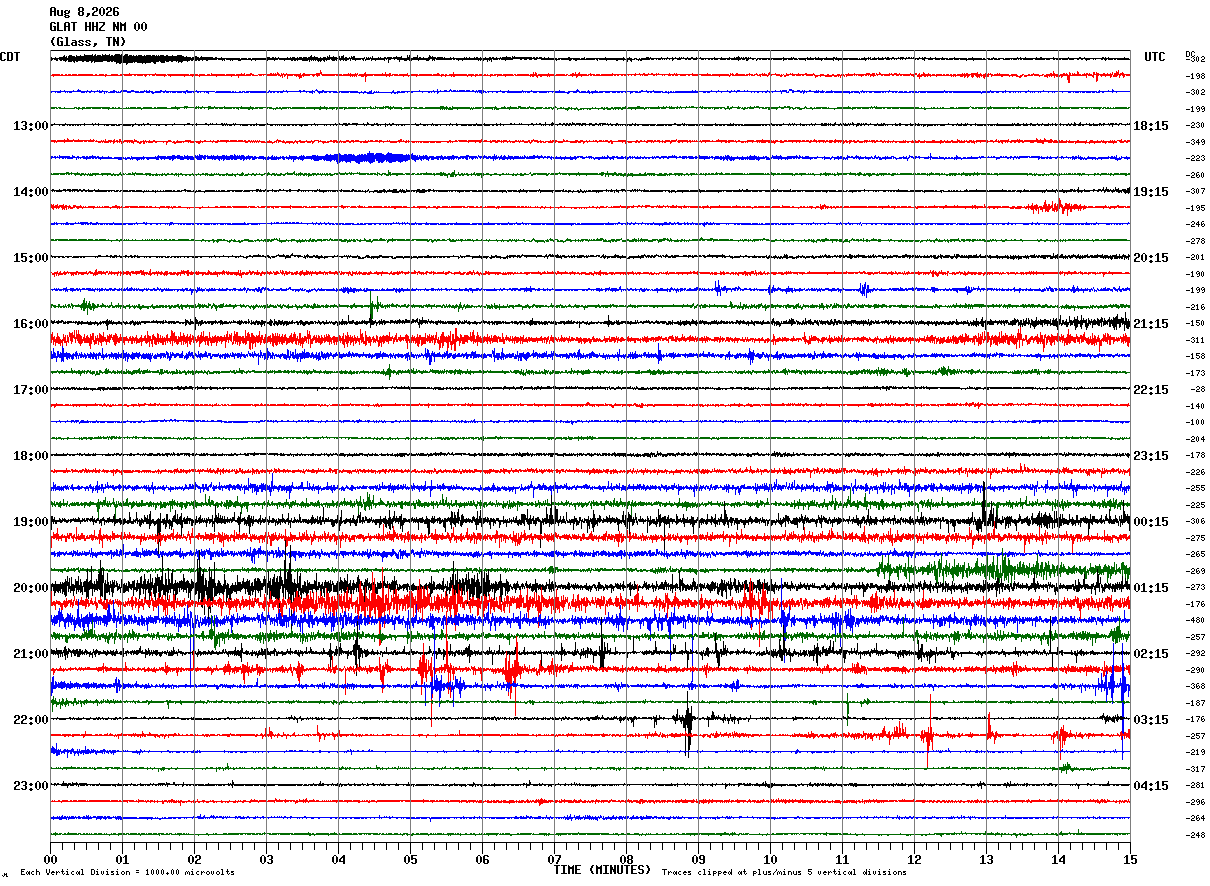Click minute 15 on the time axis
Viewport: 1210px width, 886px height.
[x=1130, y=860]
